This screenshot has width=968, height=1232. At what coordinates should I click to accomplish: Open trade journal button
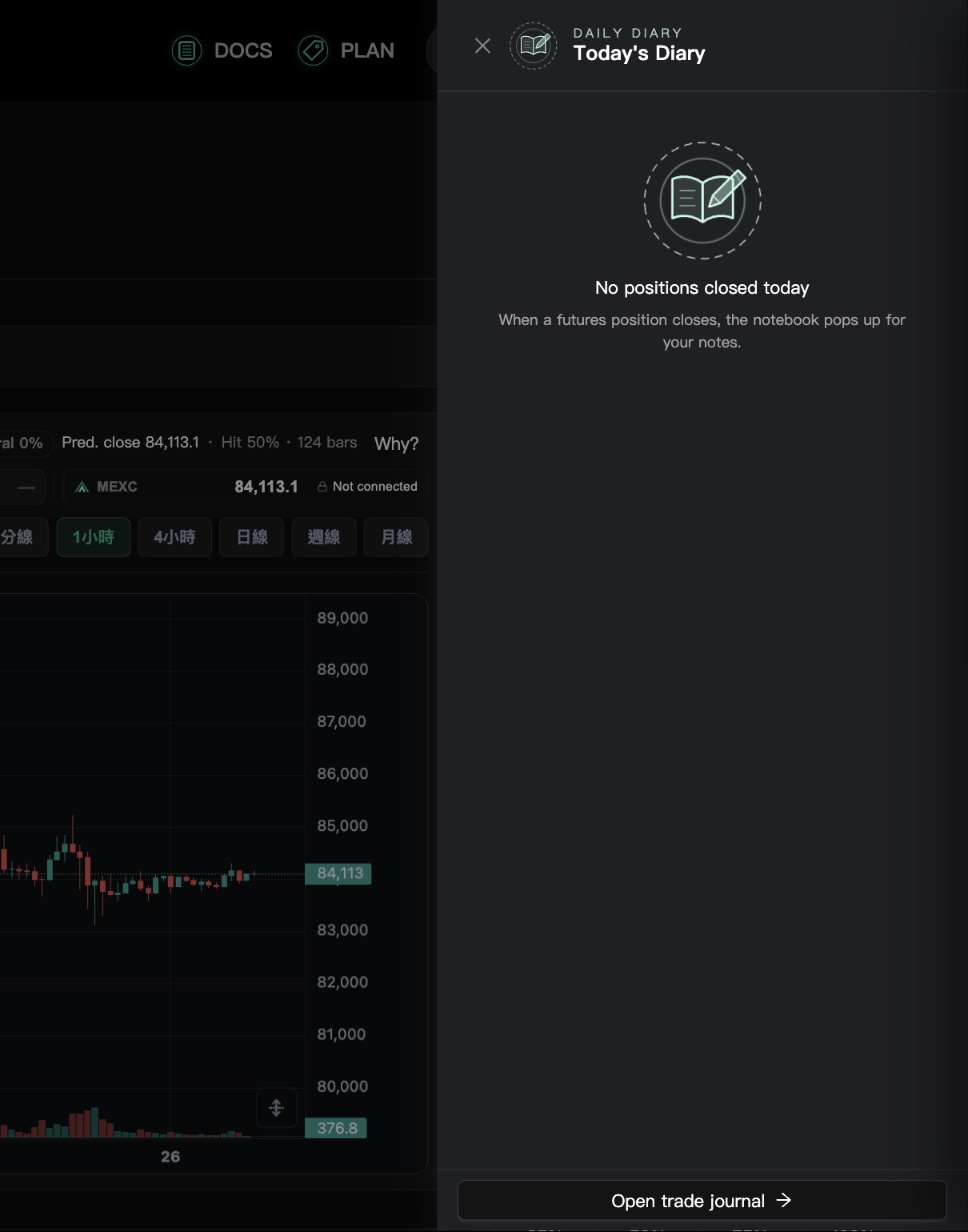pos(702,1200)
